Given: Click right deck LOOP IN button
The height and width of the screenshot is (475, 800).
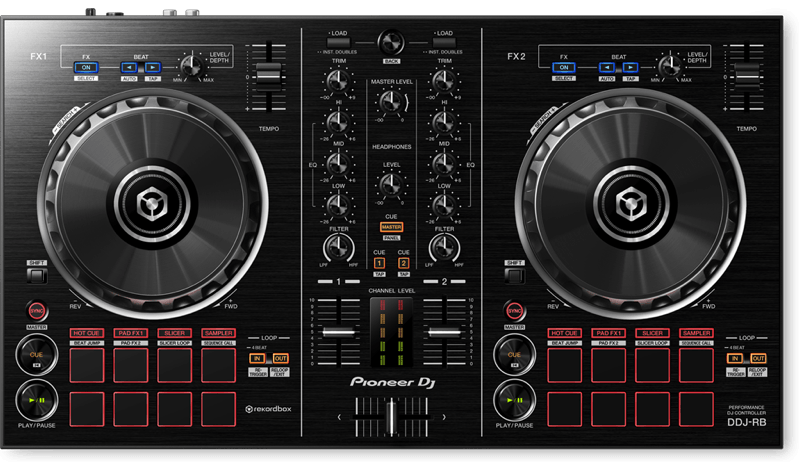Looking at the screenshot, I should coord(735,358).
